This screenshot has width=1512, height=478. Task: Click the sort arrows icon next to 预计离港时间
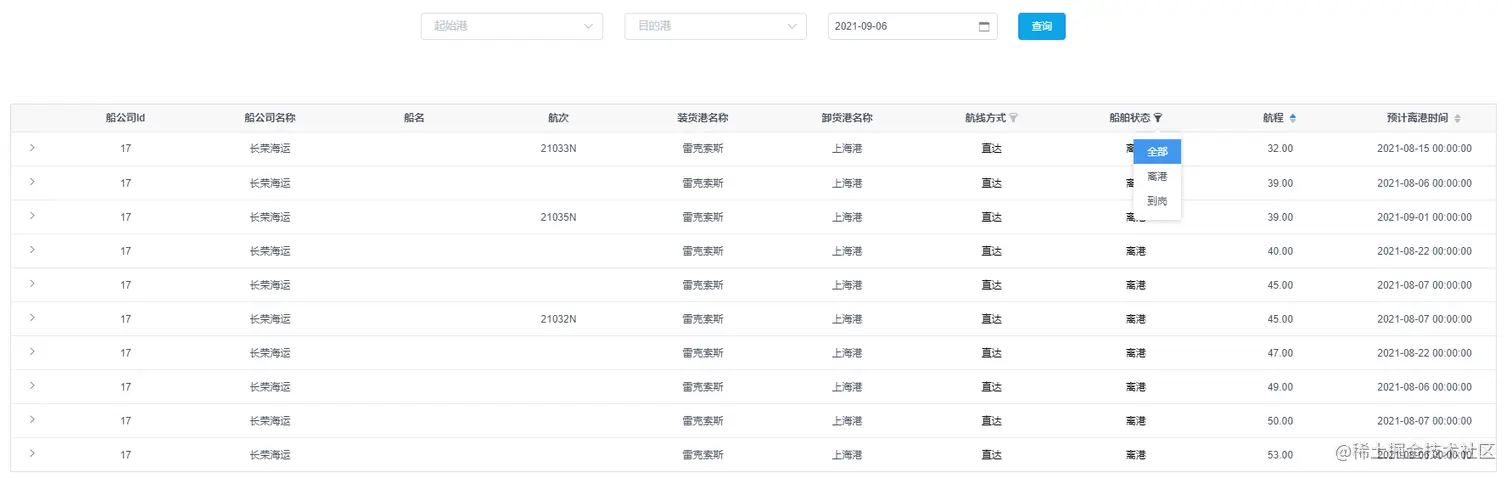pos(1457,118)
